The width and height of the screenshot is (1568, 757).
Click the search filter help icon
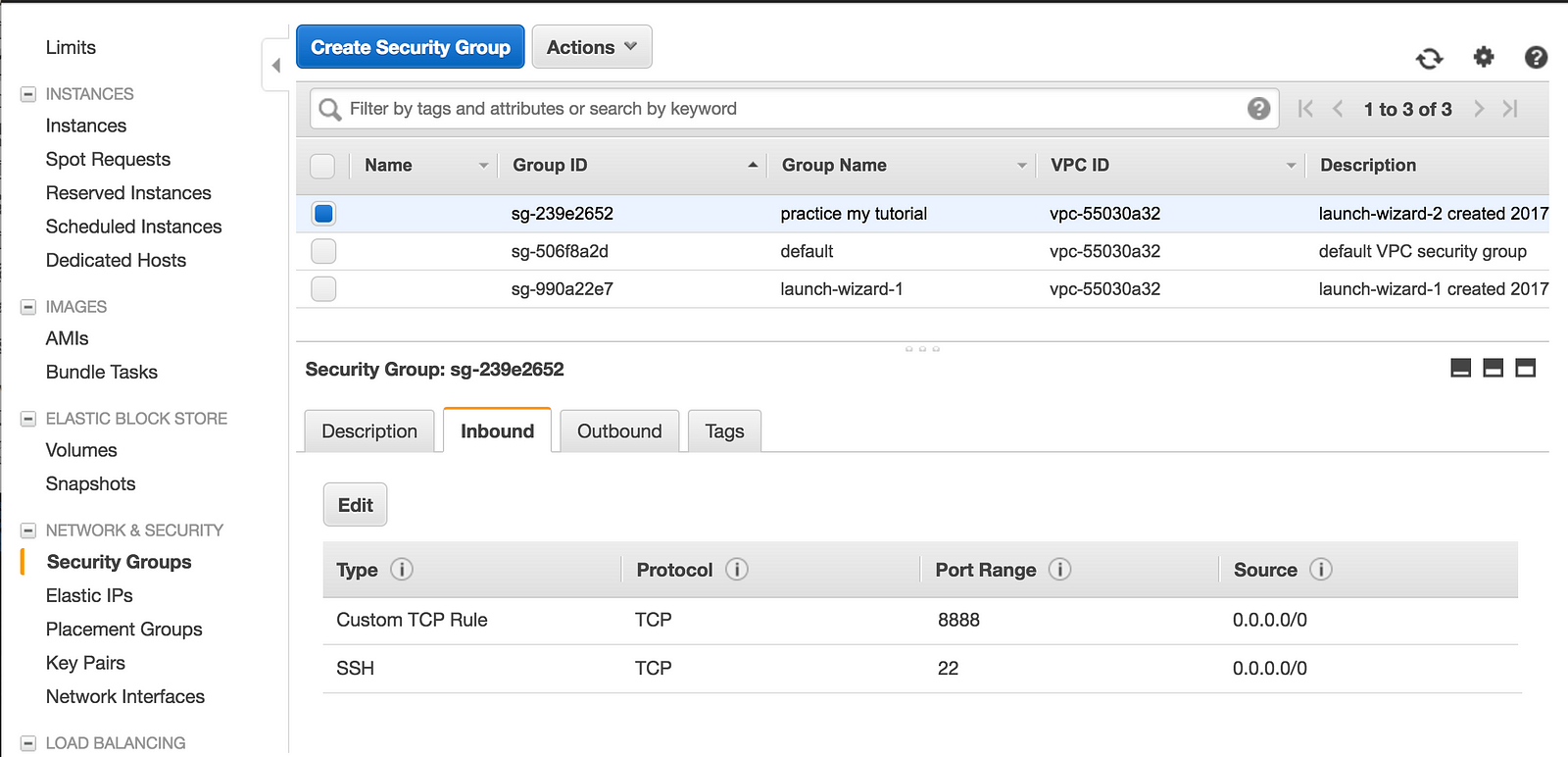point(1259,109)
